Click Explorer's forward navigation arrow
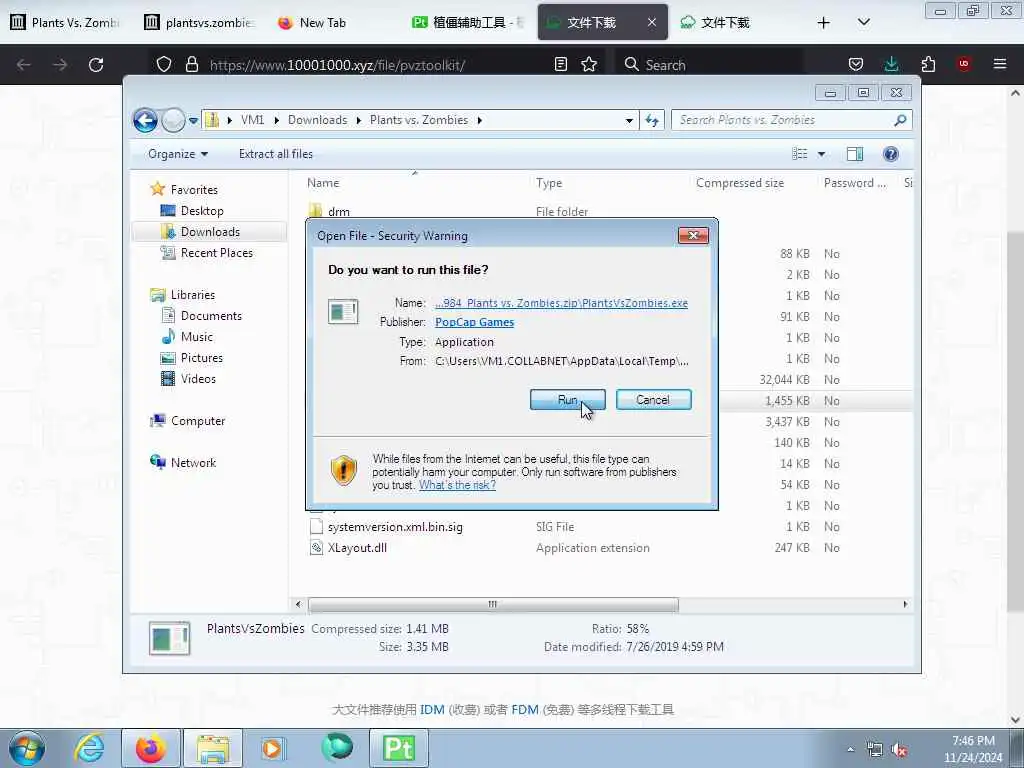Image resolution: width=1024 pixels, height=768 pixels. 173,120
